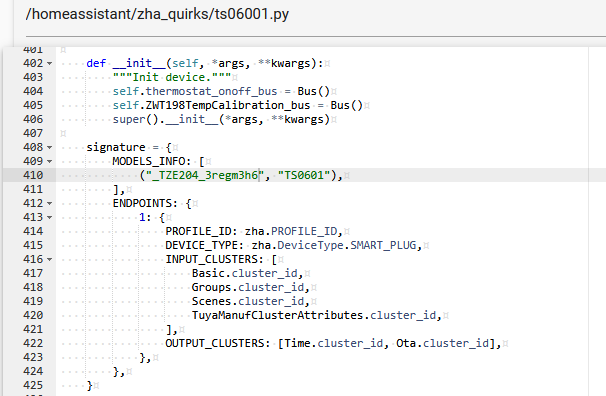This screenshot has width=606, height=396.
Task: Collapse endpoint 1 fold arrow at line 413
Action: coord(49,218)
